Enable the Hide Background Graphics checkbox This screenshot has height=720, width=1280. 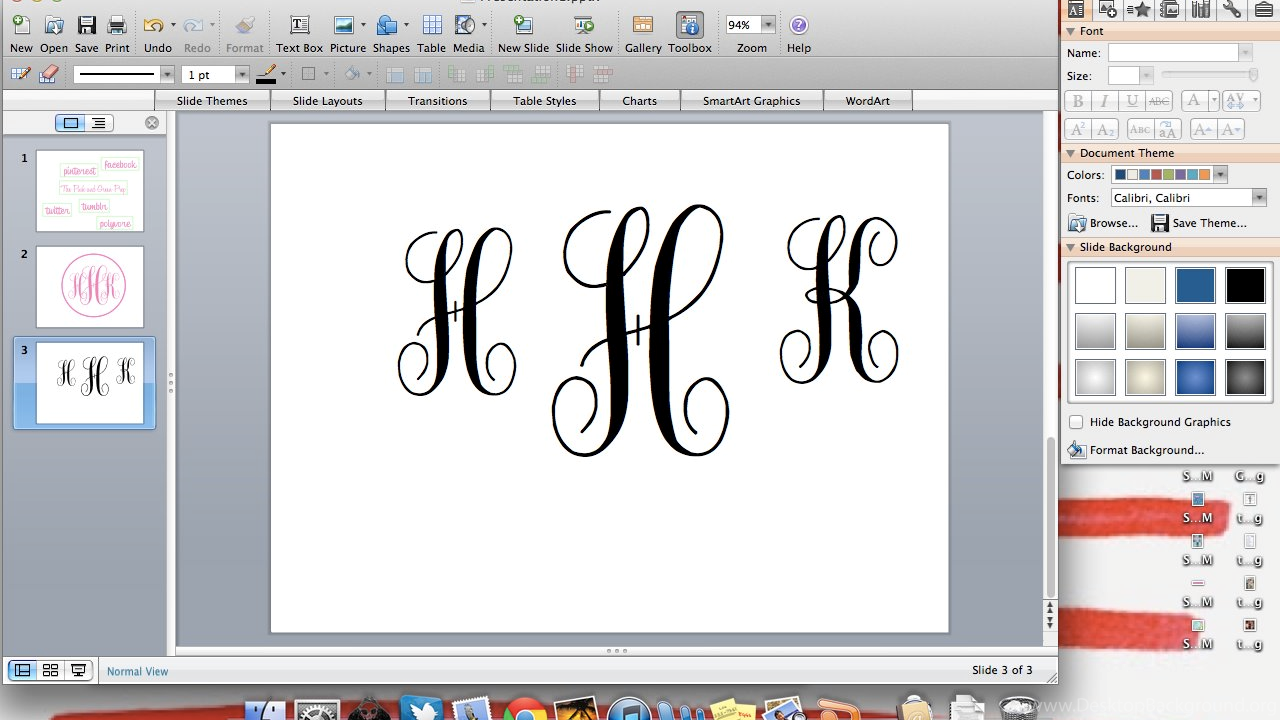coord(1076,422)
